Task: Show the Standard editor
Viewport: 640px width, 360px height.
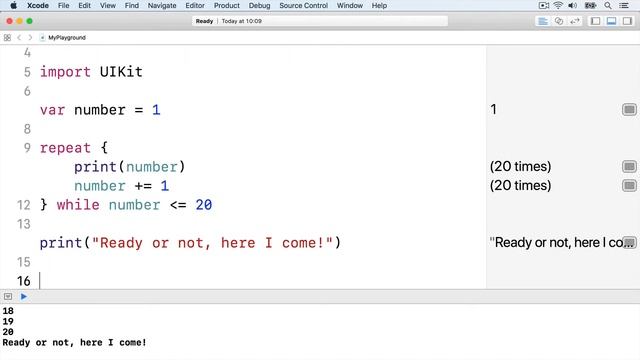Action: tap(543, 21)
